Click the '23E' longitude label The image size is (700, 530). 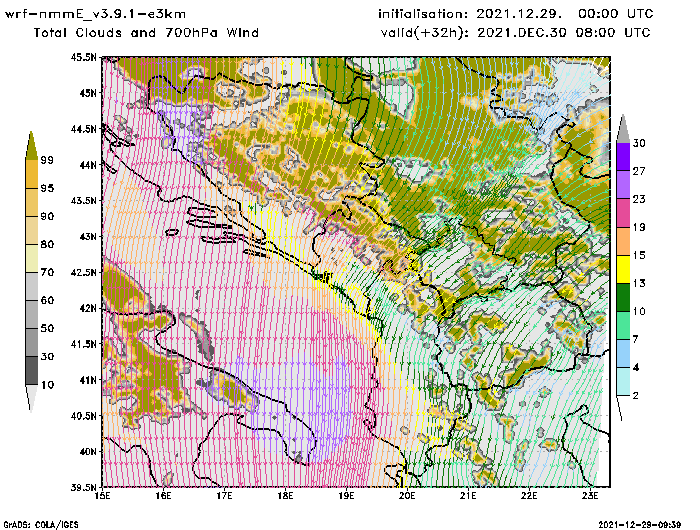tap(590, 496)
